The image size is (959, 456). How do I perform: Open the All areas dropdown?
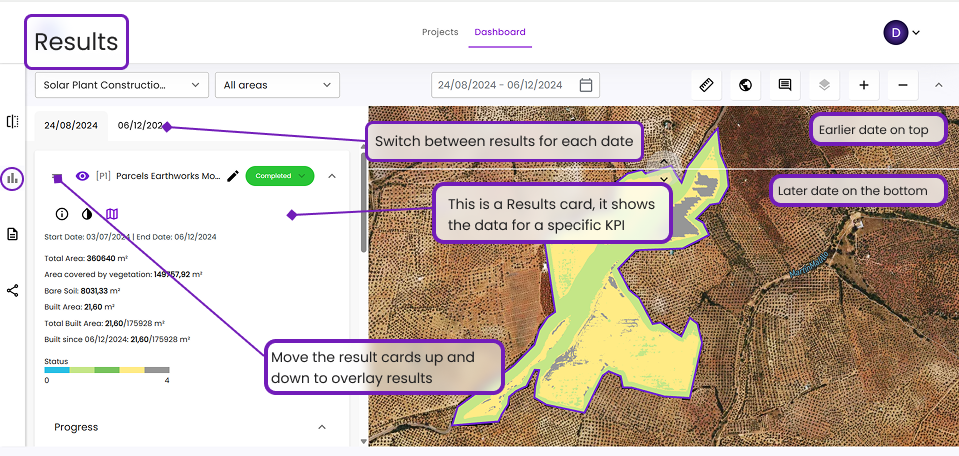click(x=277, y=85)
